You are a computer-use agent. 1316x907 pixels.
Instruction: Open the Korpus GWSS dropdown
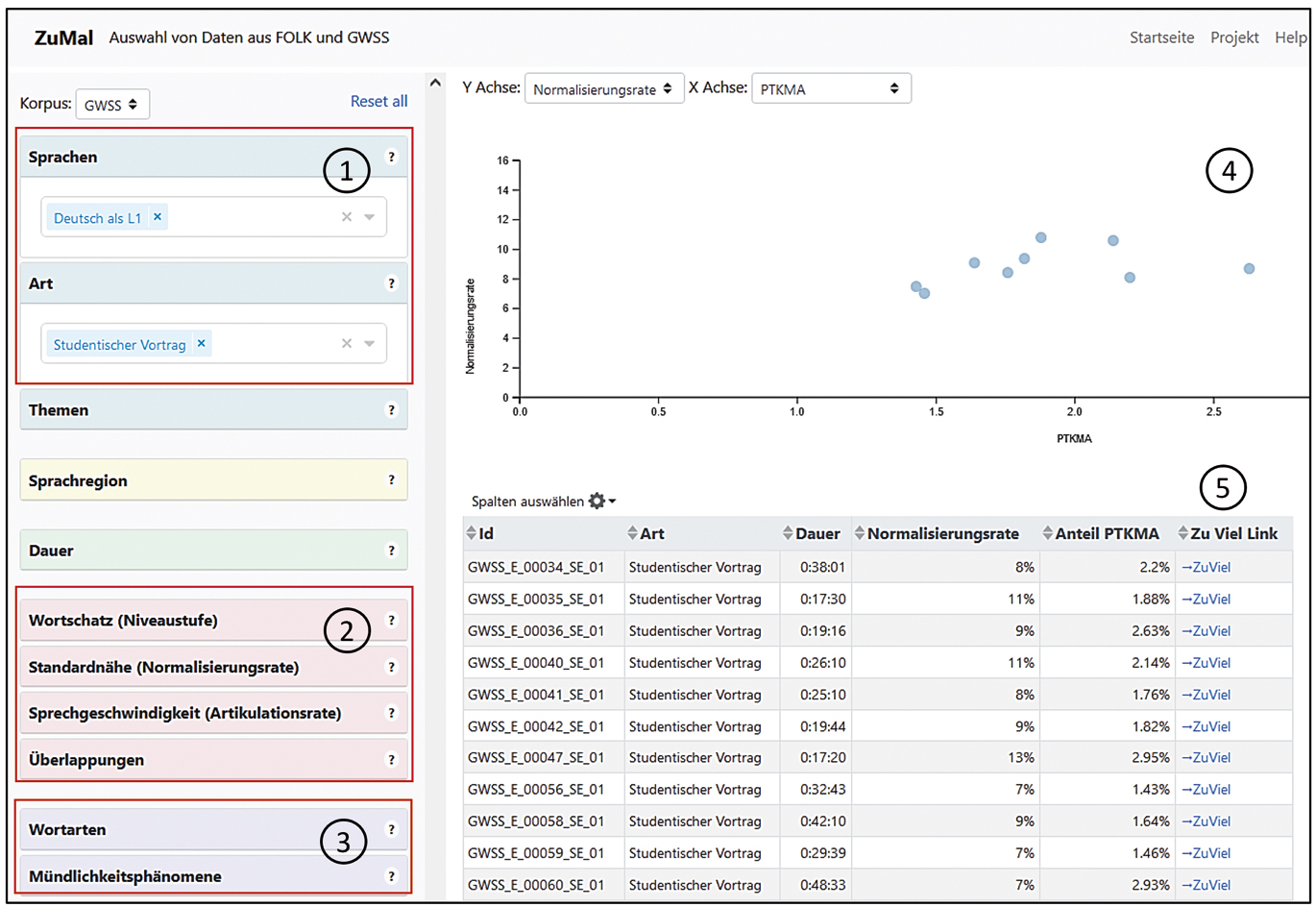[111, 105]
